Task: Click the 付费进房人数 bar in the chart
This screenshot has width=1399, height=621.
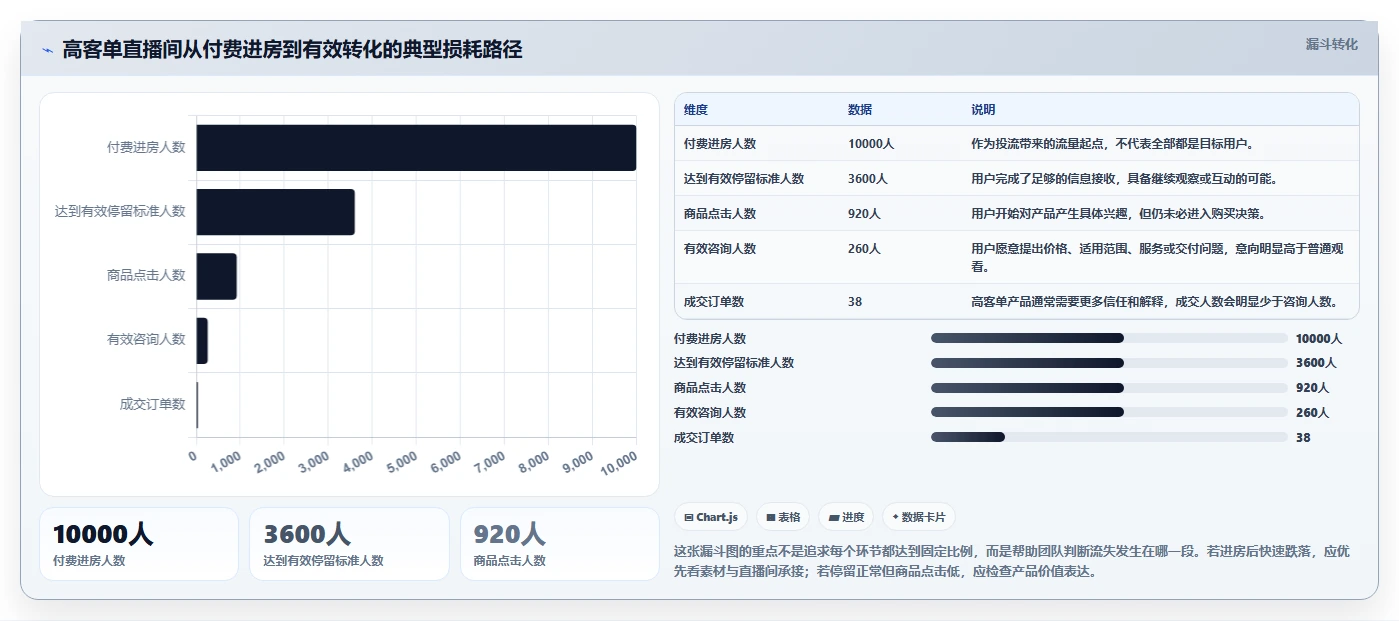Action: 416,147
